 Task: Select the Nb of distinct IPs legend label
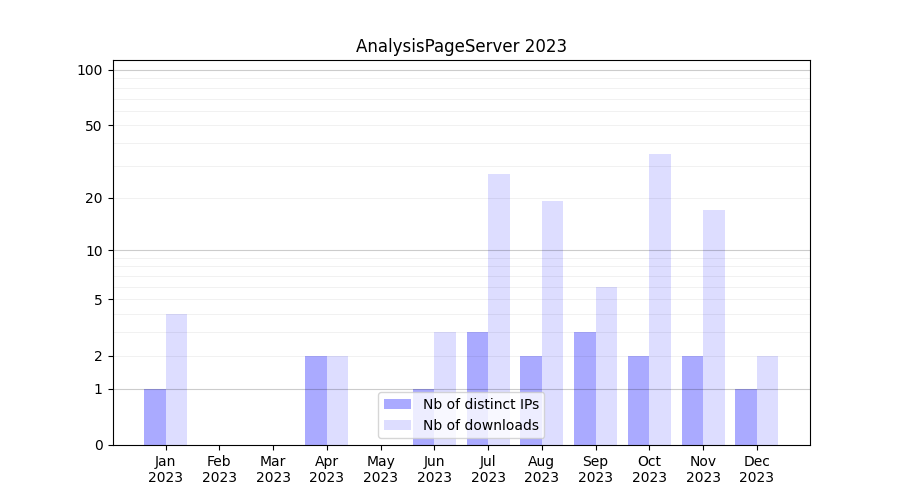(480, 404)
